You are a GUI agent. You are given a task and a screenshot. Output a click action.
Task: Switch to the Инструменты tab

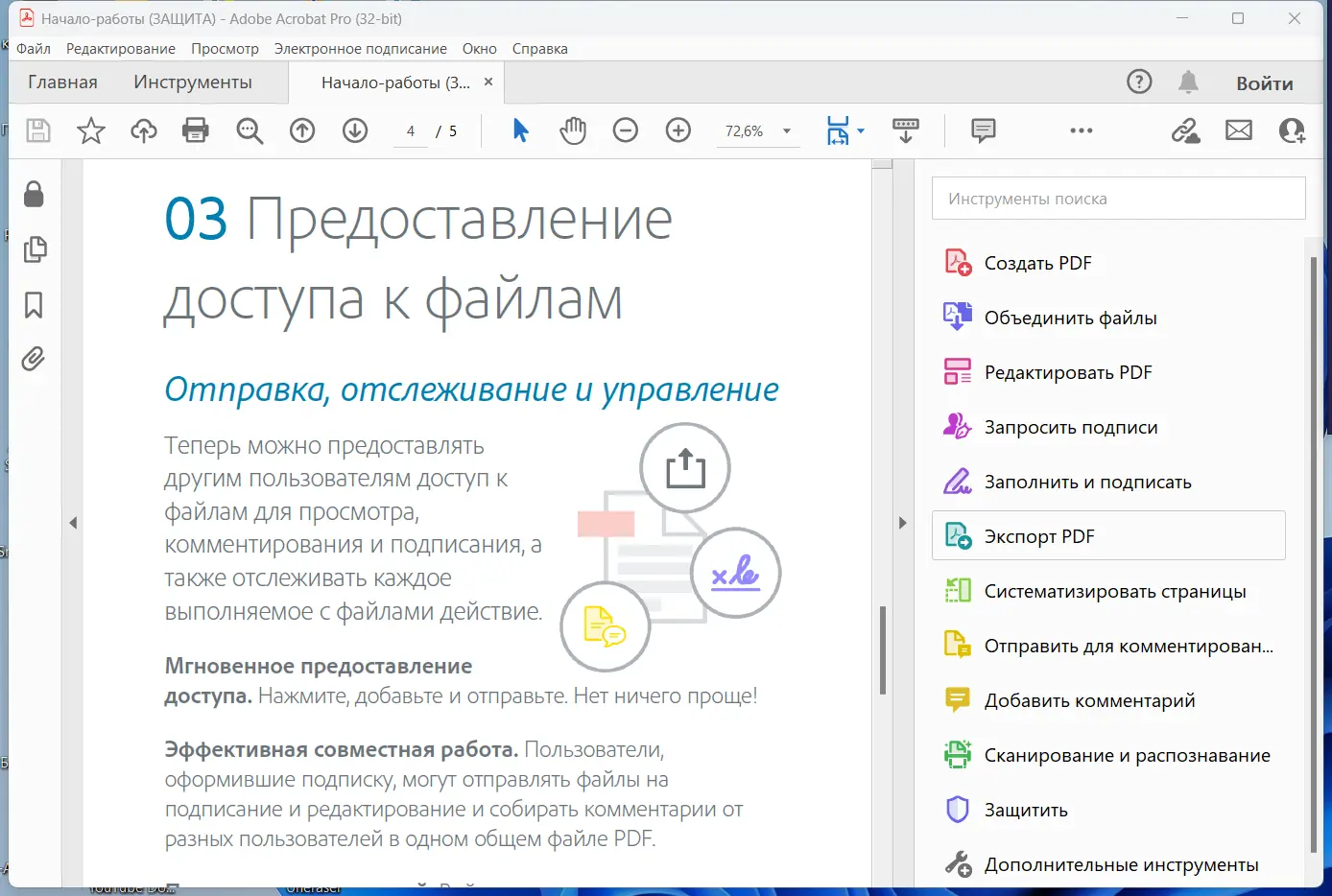pyautogui.click(x=193, y=83)
